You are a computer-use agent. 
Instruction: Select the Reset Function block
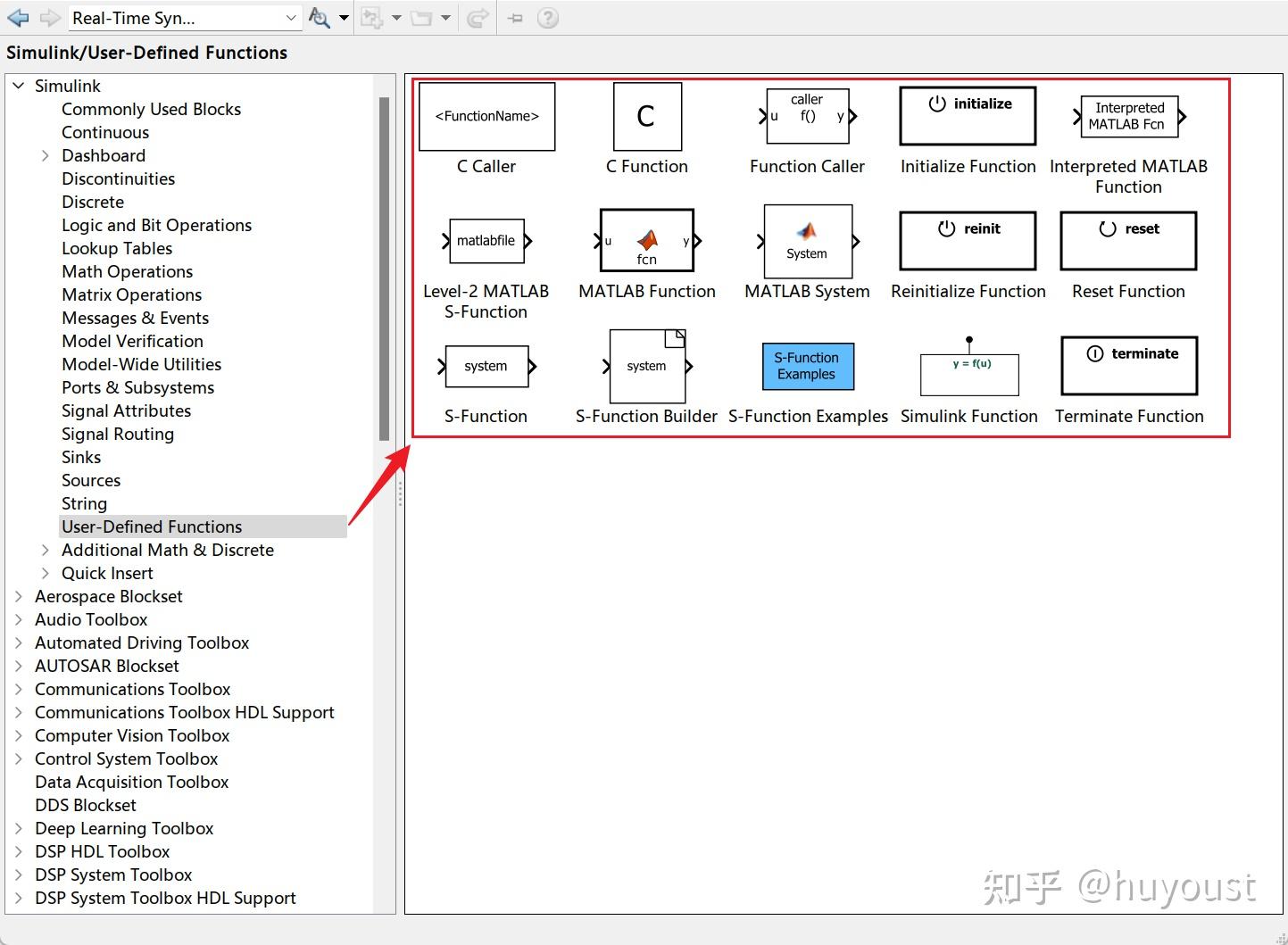(x=1127, y=241)
